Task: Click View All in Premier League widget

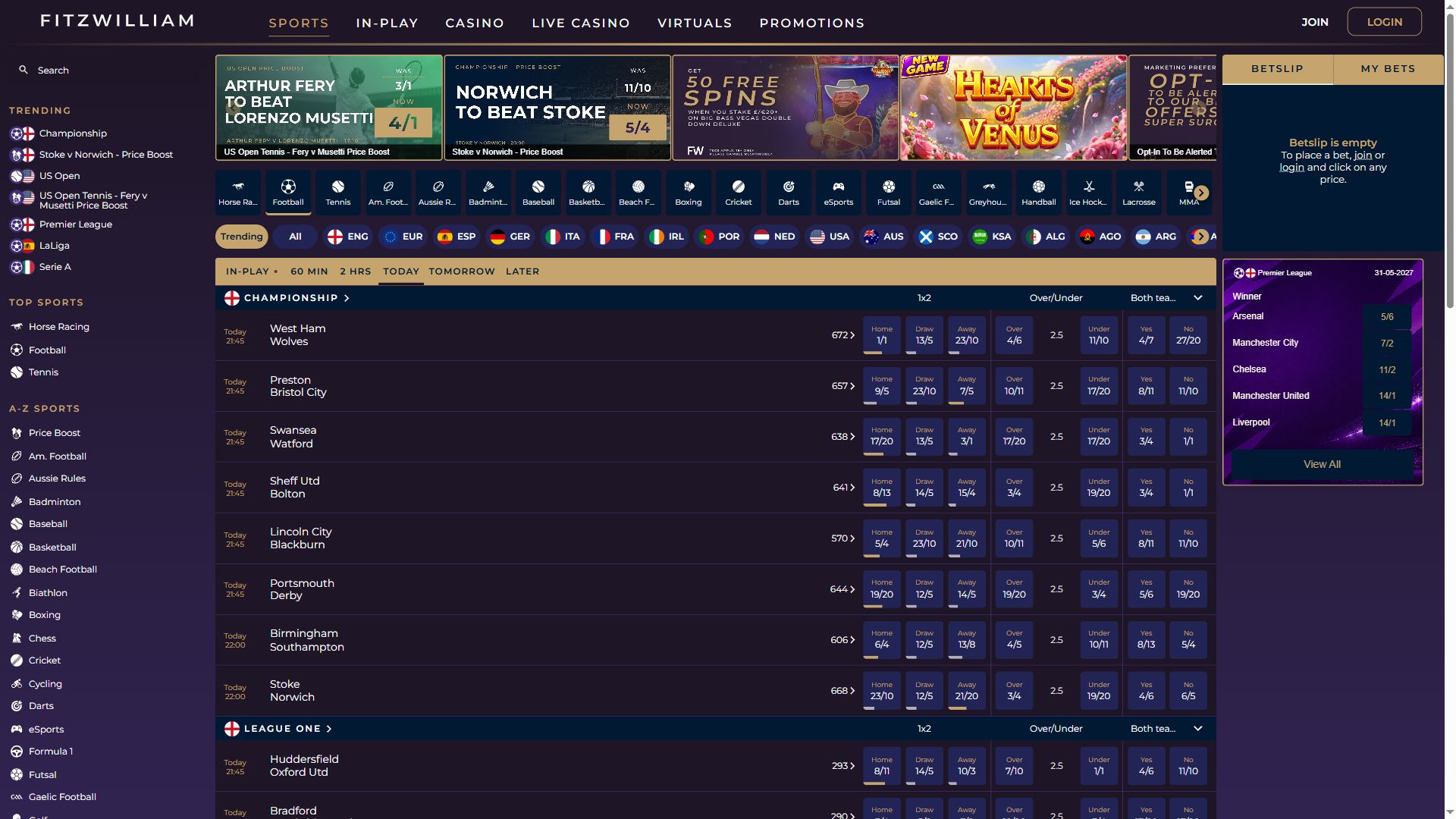Action: pos(1323,465)
